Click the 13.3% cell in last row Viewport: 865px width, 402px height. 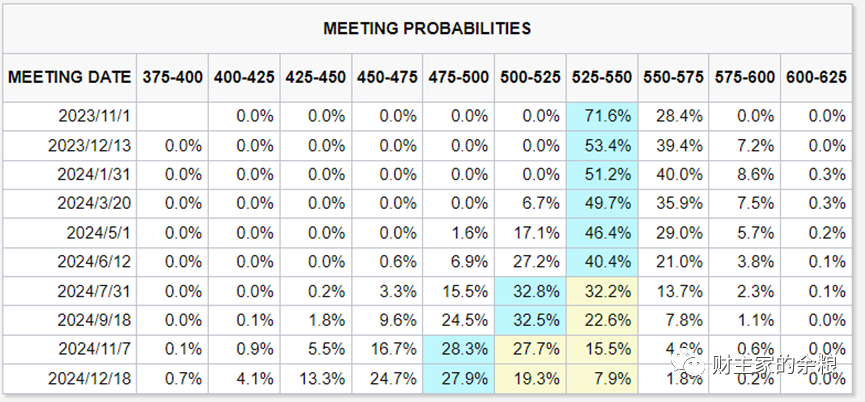322,379
